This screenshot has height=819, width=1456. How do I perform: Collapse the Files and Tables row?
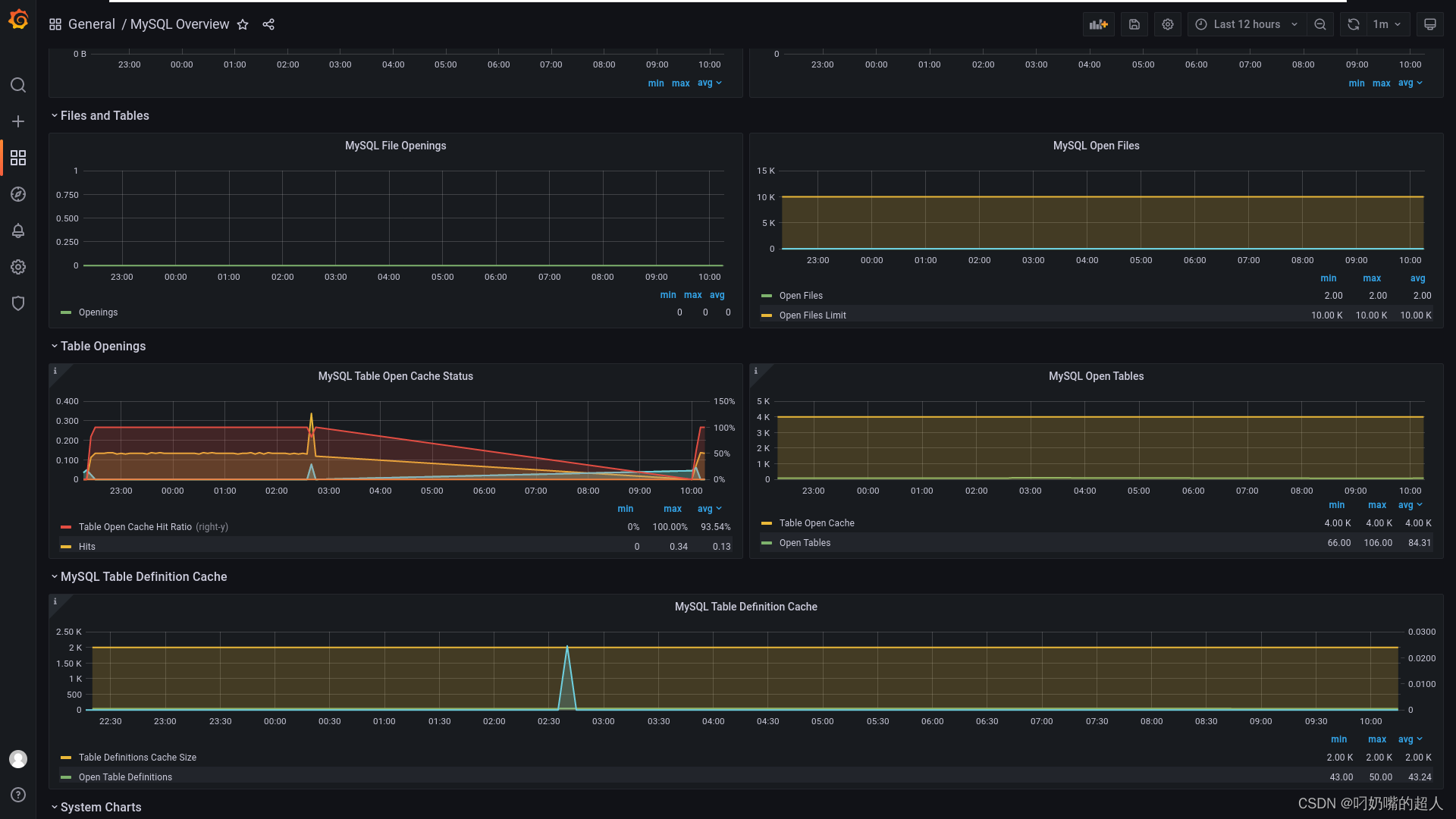(99, 115)
